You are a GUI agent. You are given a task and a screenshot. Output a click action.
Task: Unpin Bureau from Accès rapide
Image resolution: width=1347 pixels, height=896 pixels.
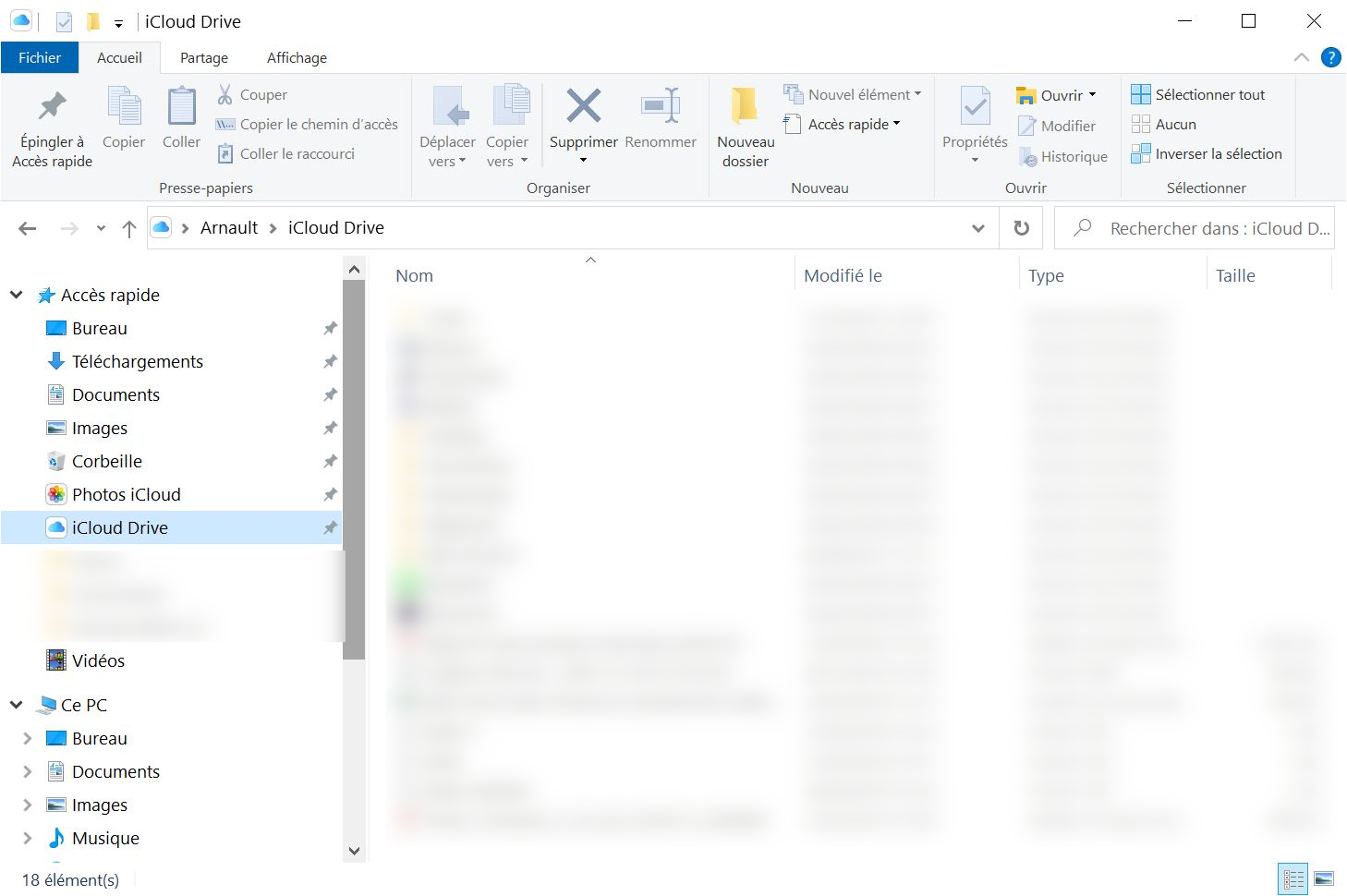coord(330,328)
